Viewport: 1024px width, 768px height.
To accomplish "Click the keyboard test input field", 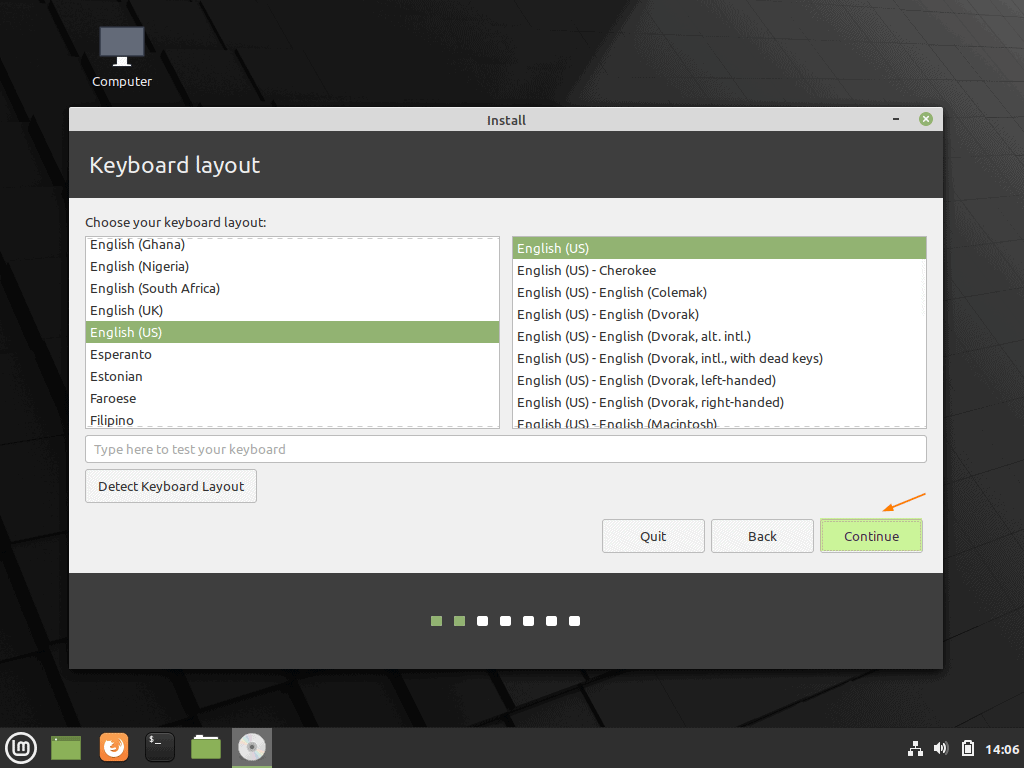I will coord(506,448).
